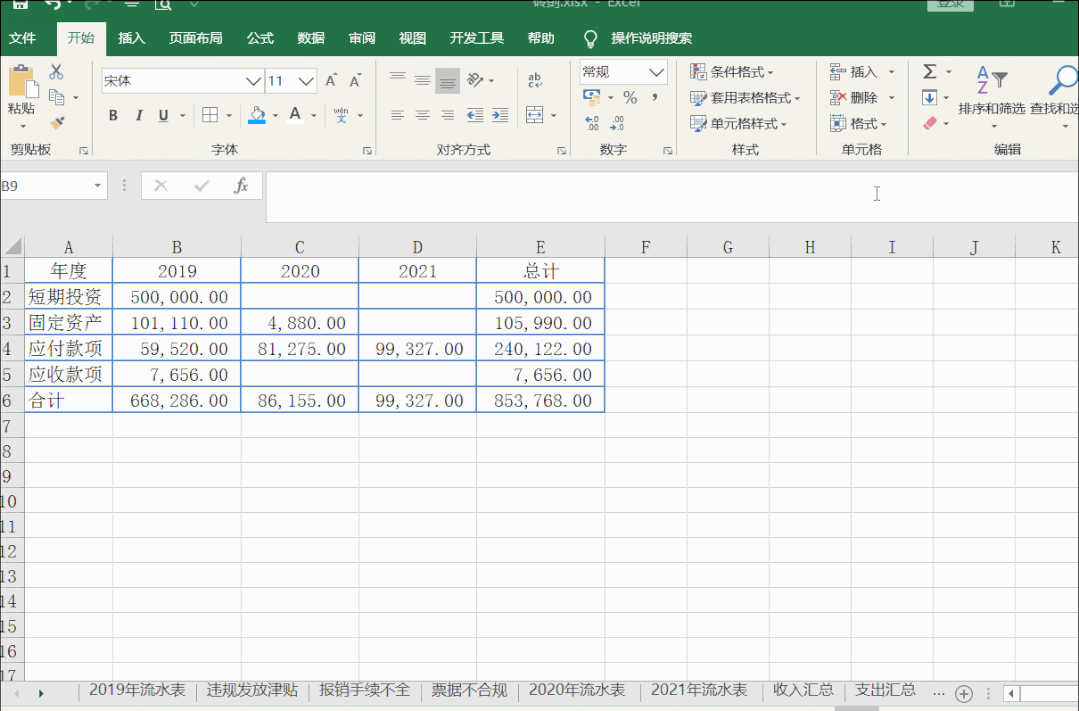1079x711 pixels.
Task: Align text to the left
Action: coord(397,115)
